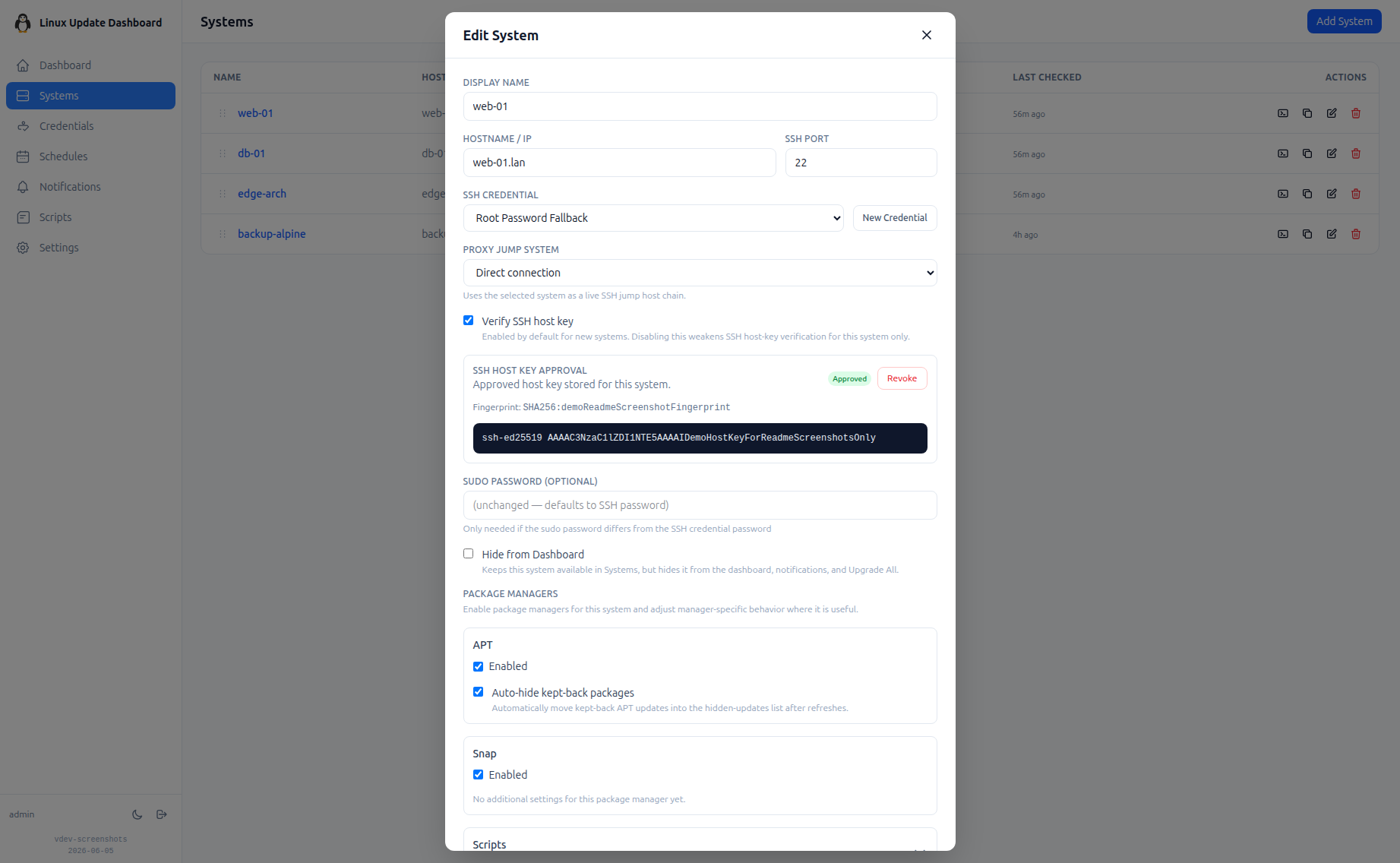Toggle Auto-hide kept-back packages
Image resolution: width=1400 pixels, height=863 pixels.
[479, 692]
